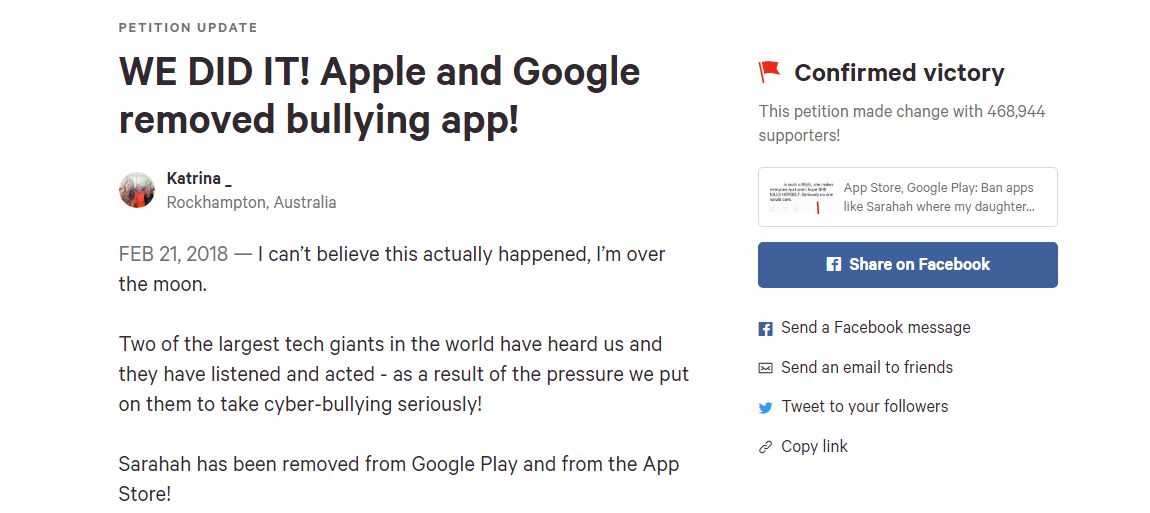The width and height of the screenshot is (1150, 513).
Task: Click the Copy link text
Action: [x=814, y=446]
